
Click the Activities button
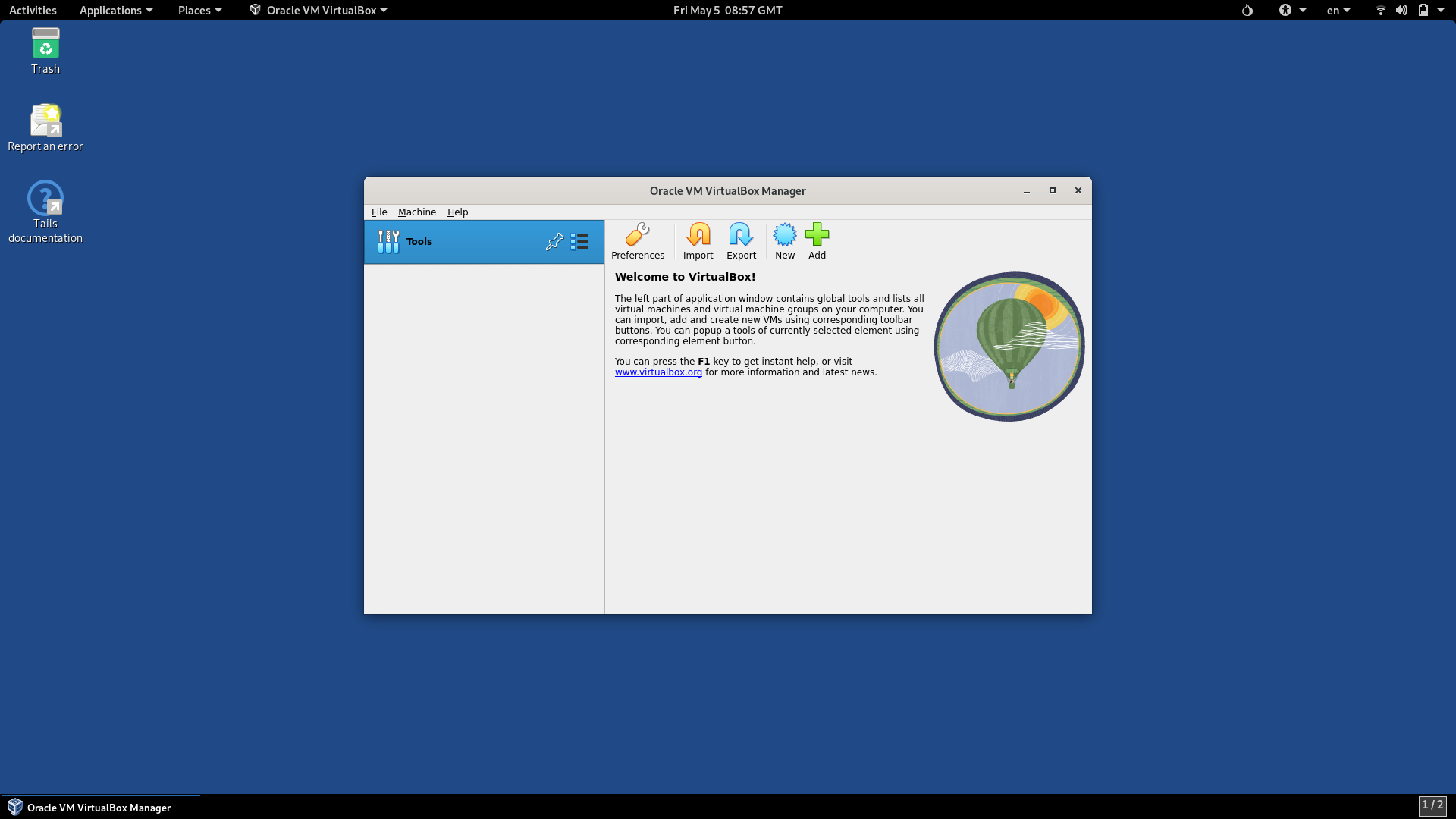(x=33, y=10)
